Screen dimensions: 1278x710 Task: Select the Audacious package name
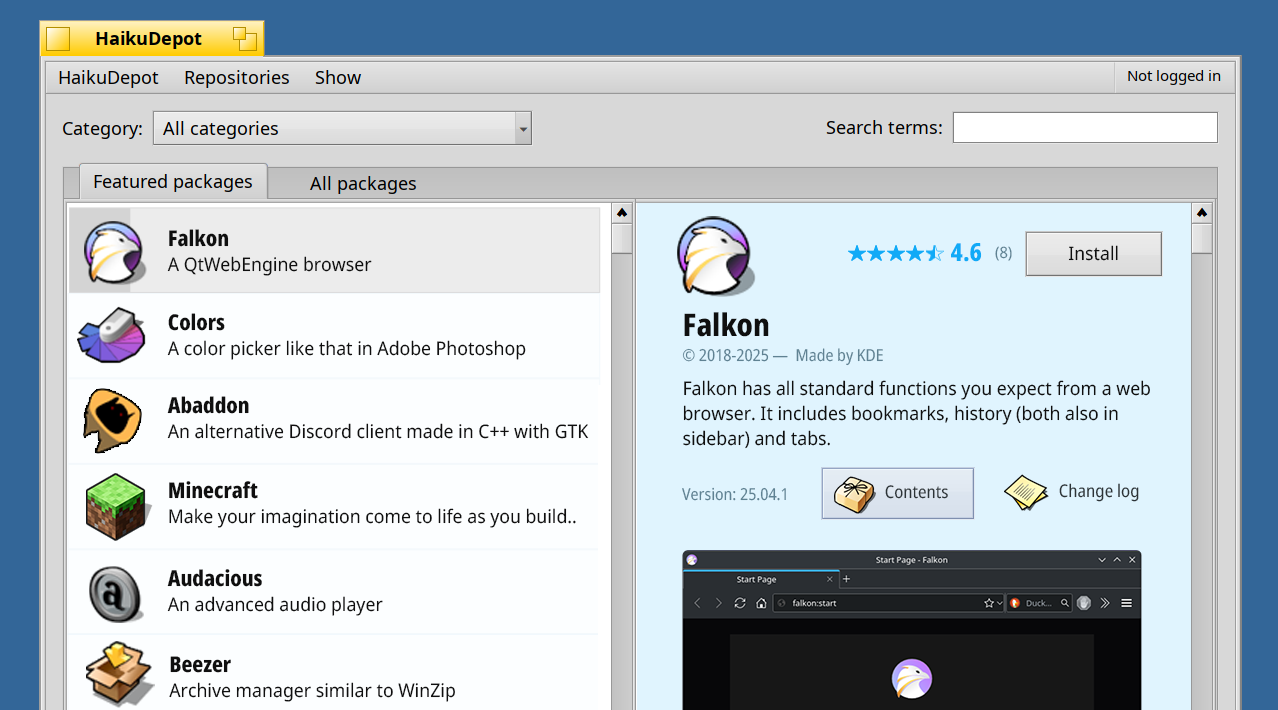[x=215, y=578]
